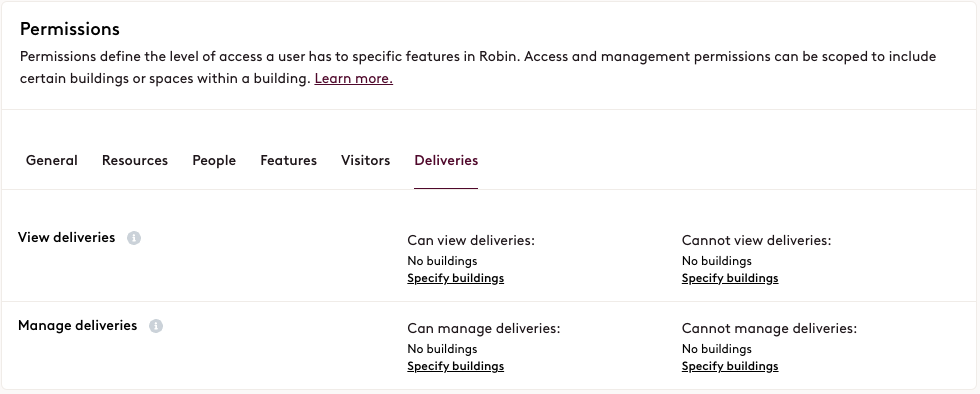Click the Manage deliveries row label

(78, 326)
